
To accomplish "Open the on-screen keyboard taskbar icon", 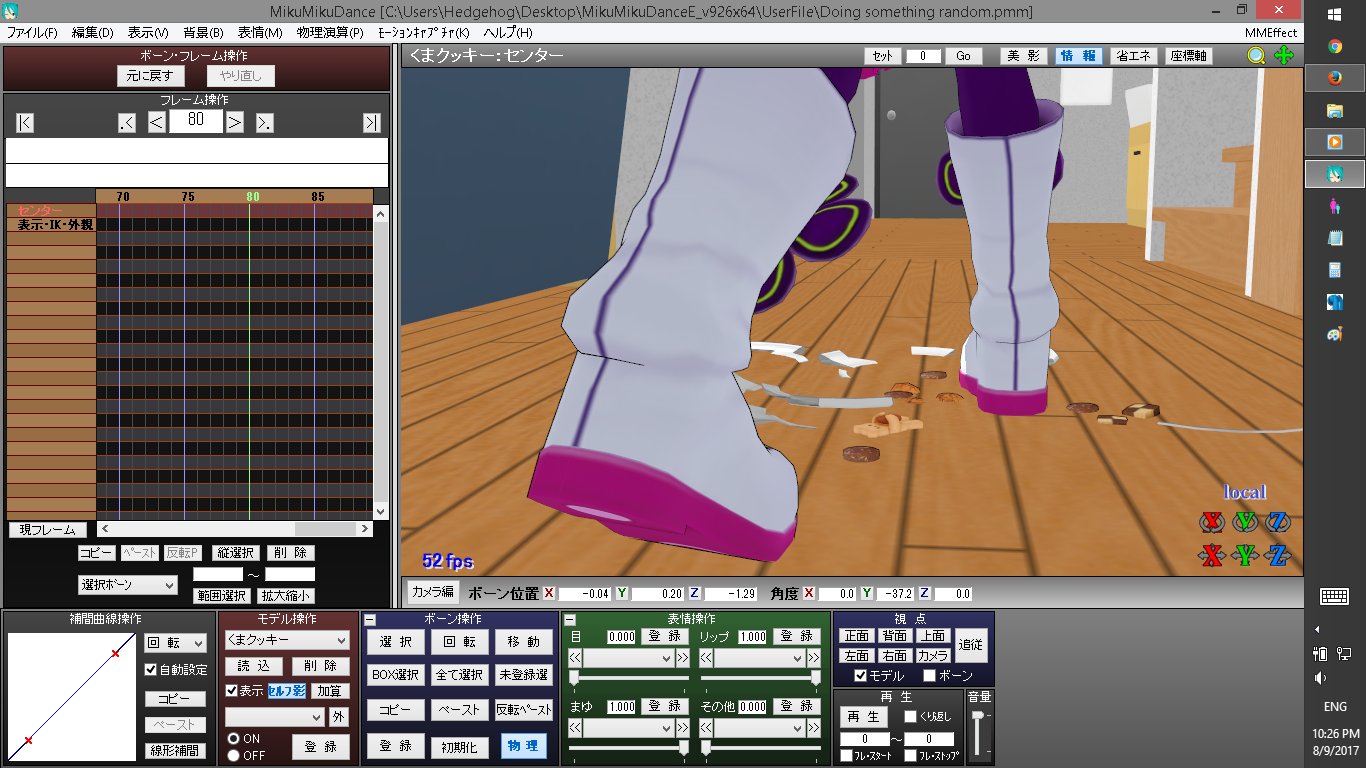I will tap(1334, 596).
